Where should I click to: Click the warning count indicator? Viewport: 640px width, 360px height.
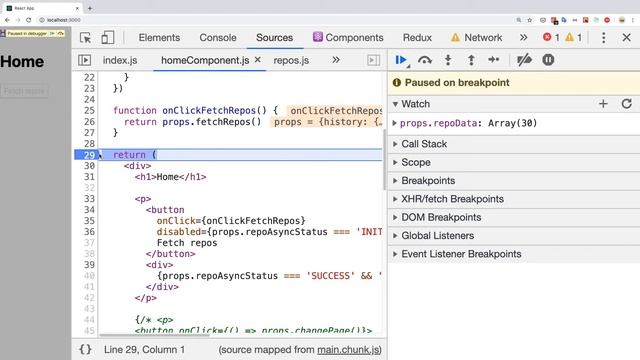tap(573, 38)
